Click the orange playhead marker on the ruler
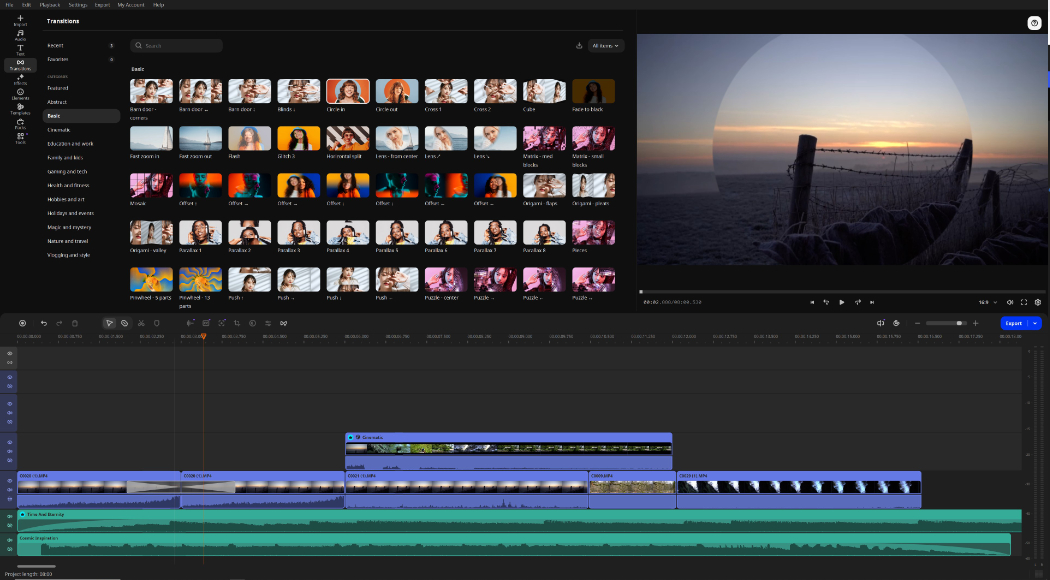Image resolution: width=1050 pixels, height=580 pixels. (204, 336)
